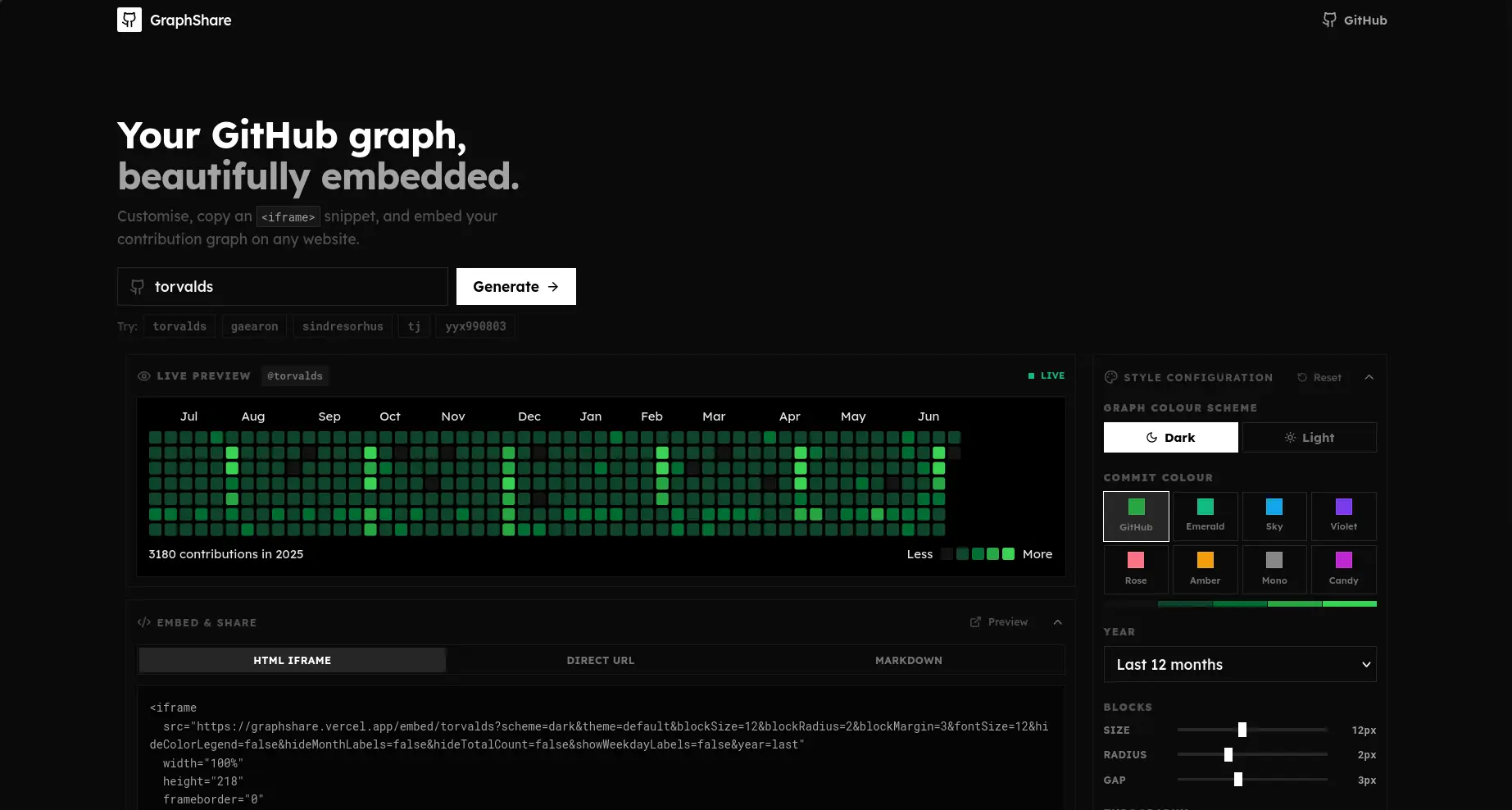The width and height of the screenshot is (1512, 810).
Task: Switch to the HTML IFRAME tab
Action: tap(293, 660)
